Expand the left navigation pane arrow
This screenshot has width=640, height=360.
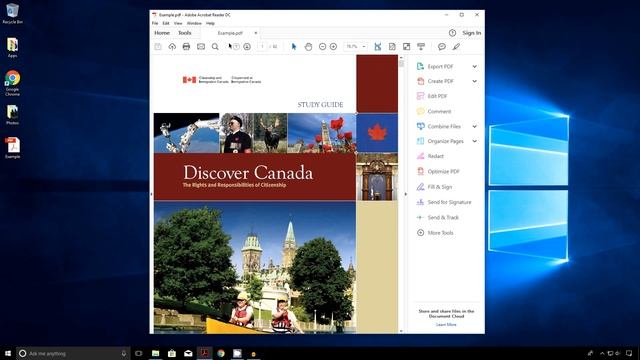pyautogui.click(x=151, y=194)
